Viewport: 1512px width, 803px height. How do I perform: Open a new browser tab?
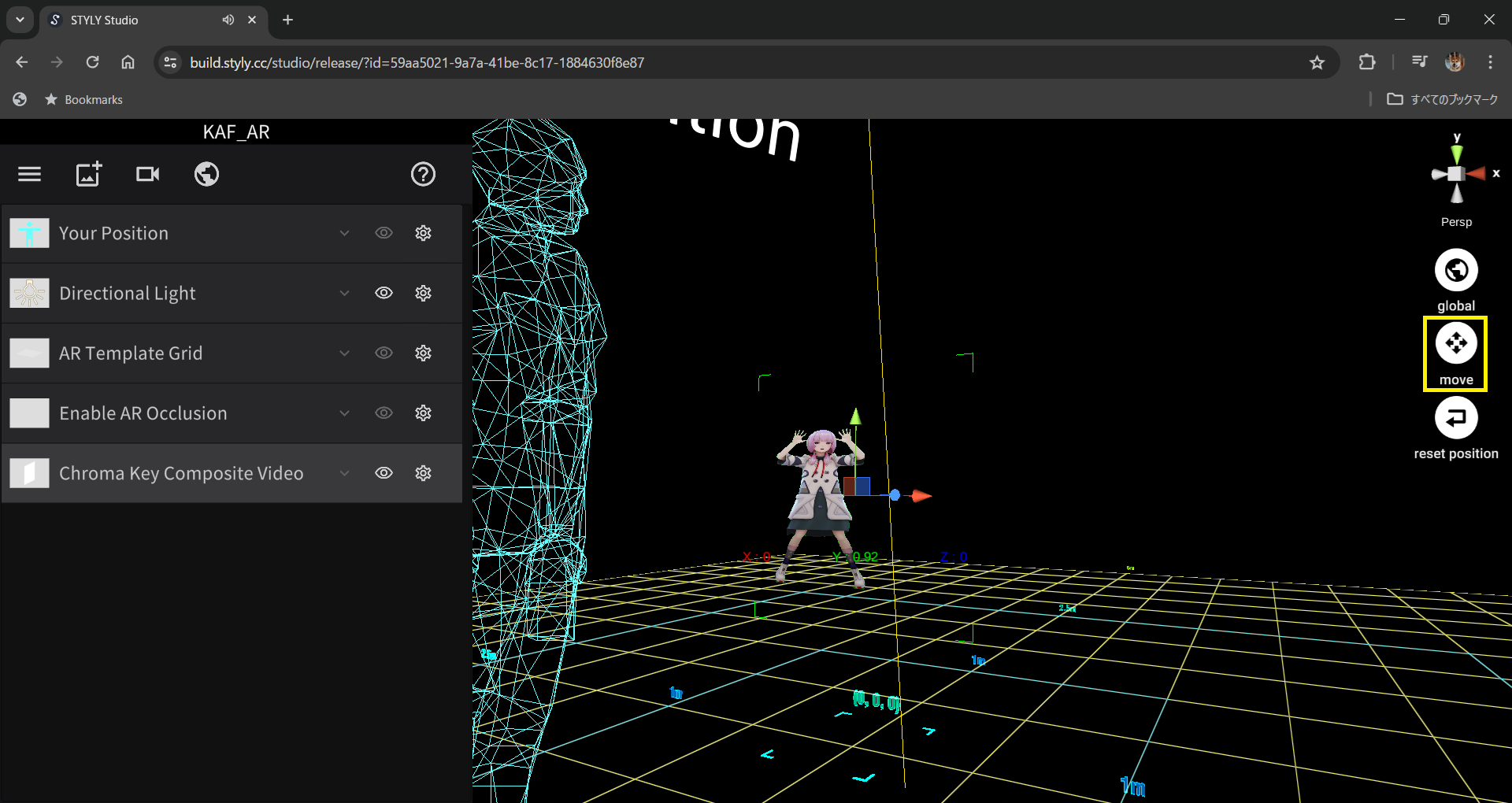tap(288, 20)
